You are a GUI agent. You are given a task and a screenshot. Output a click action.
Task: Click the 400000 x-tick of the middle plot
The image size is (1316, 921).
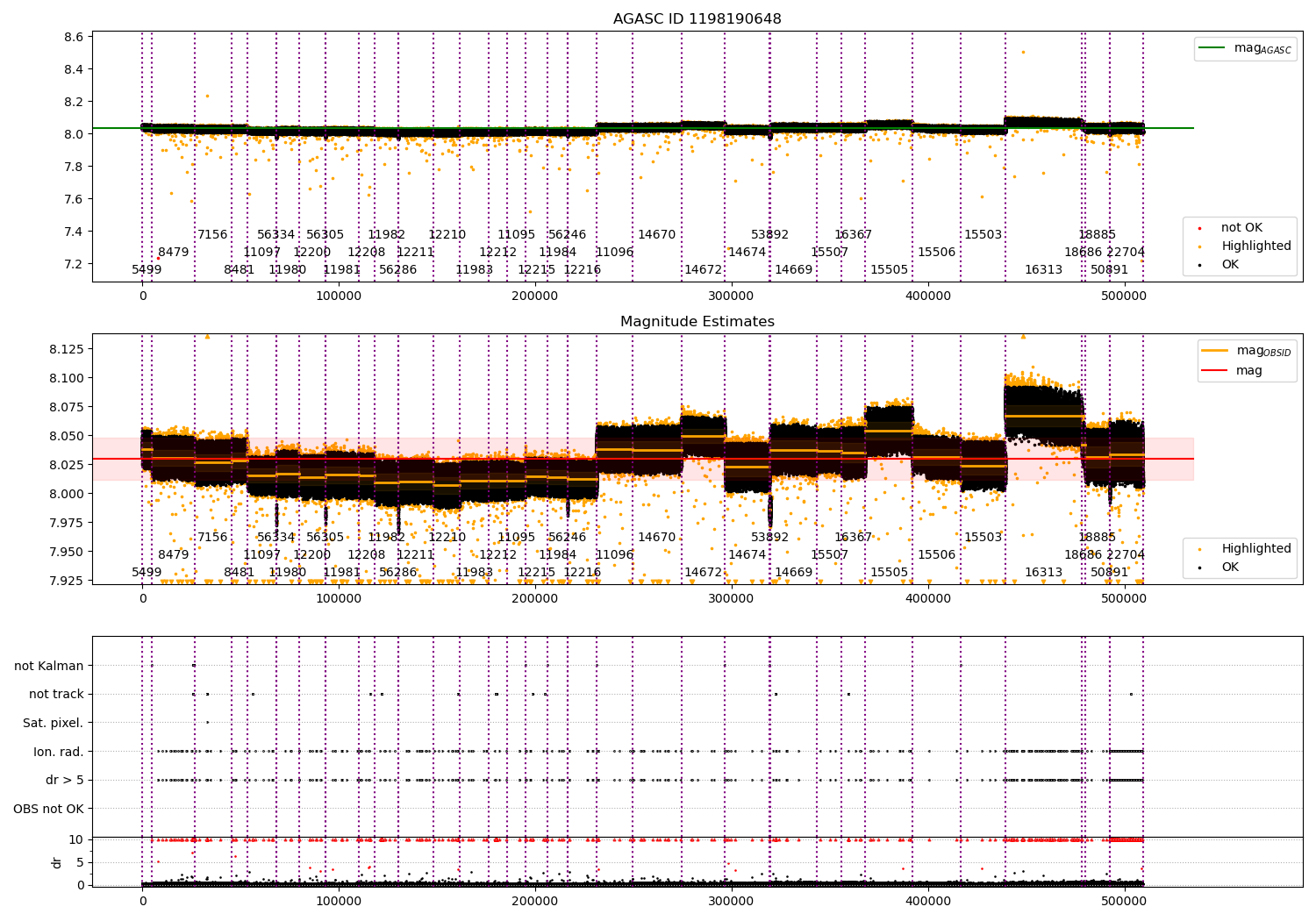point(927,599)
